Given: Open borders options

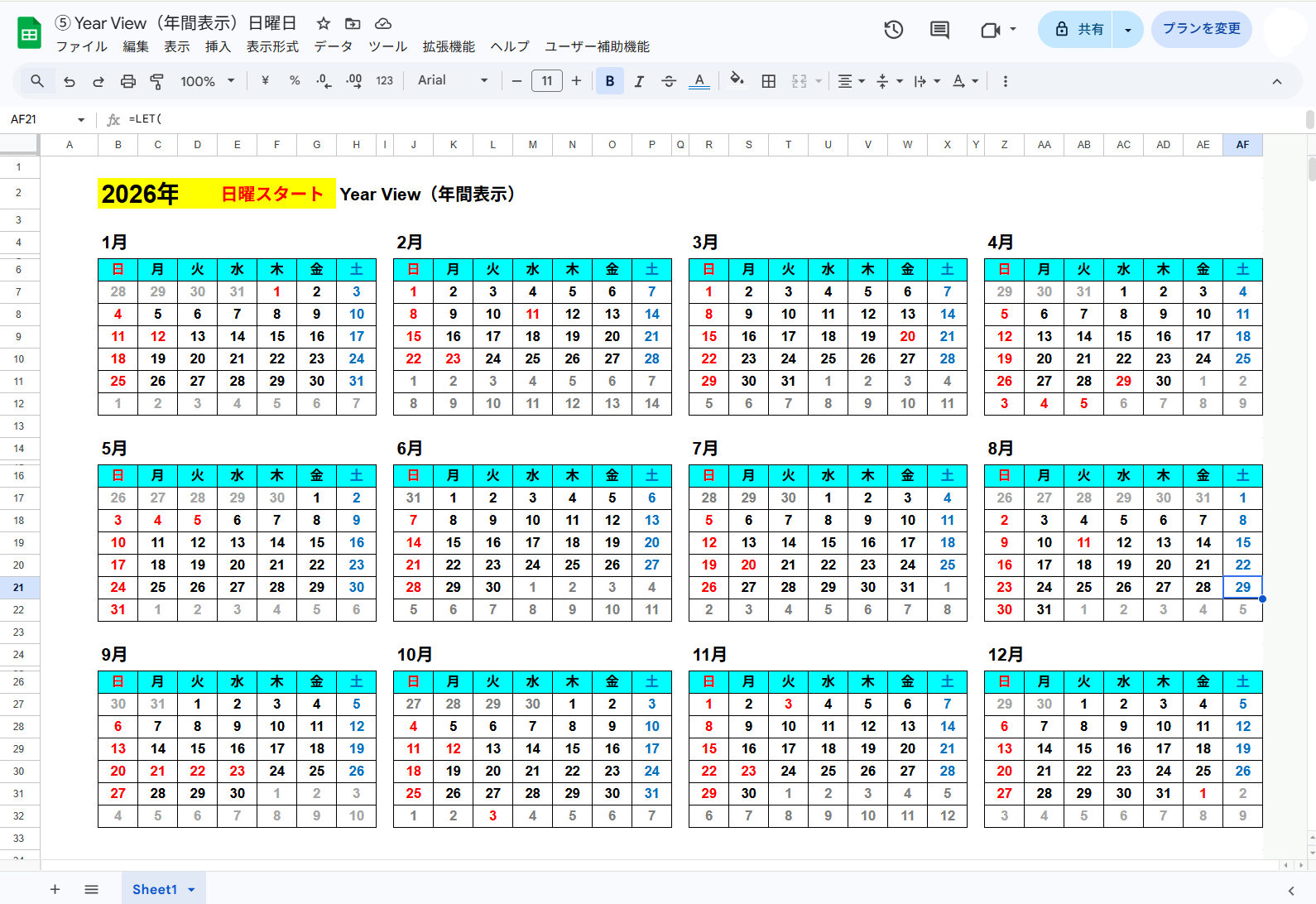Looking at the screenshot, I should click(769, 81).
